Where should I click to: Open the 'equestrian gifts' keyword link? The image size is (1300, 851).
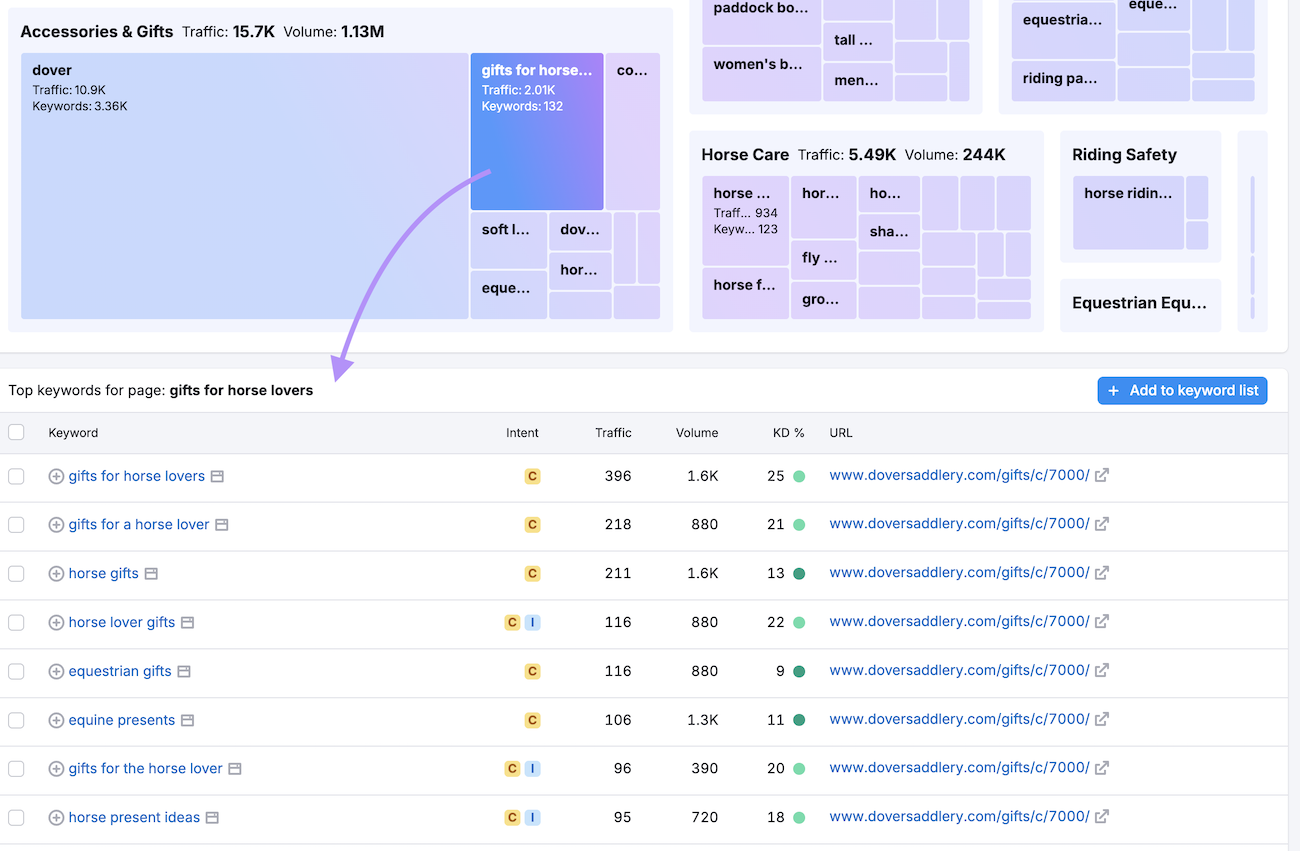tap(120, 671)
